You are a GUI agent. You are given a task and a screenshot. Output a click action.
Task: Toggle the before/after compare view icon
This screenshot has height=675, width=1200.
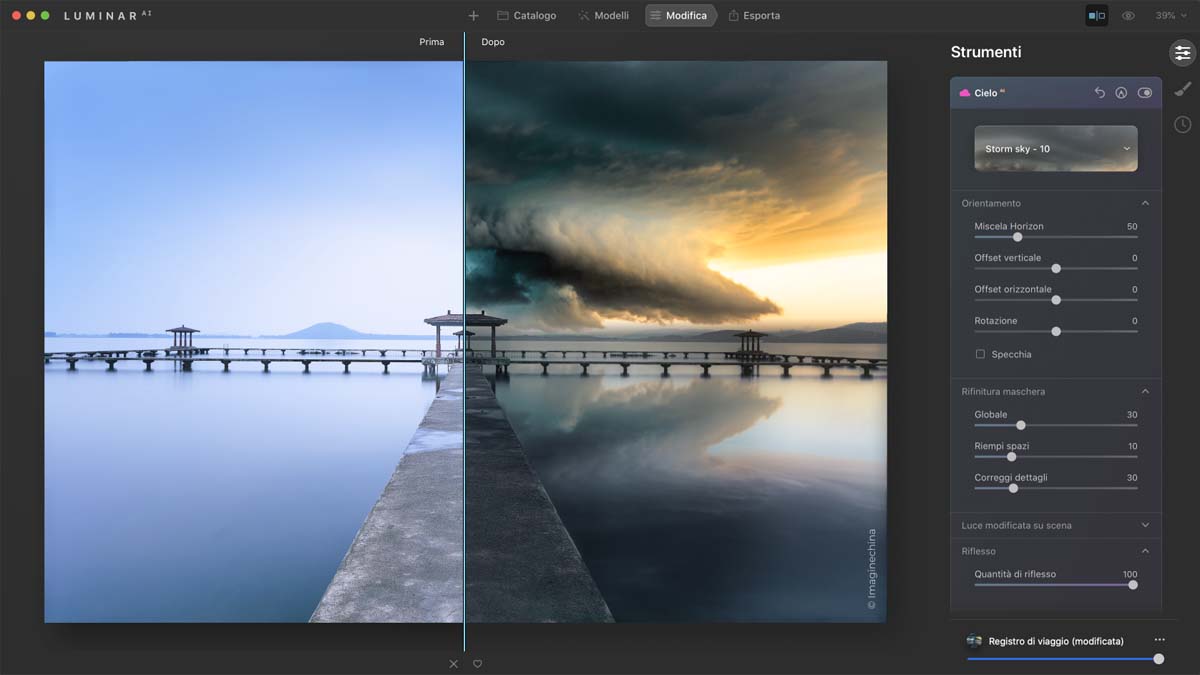pos(1096,16)
